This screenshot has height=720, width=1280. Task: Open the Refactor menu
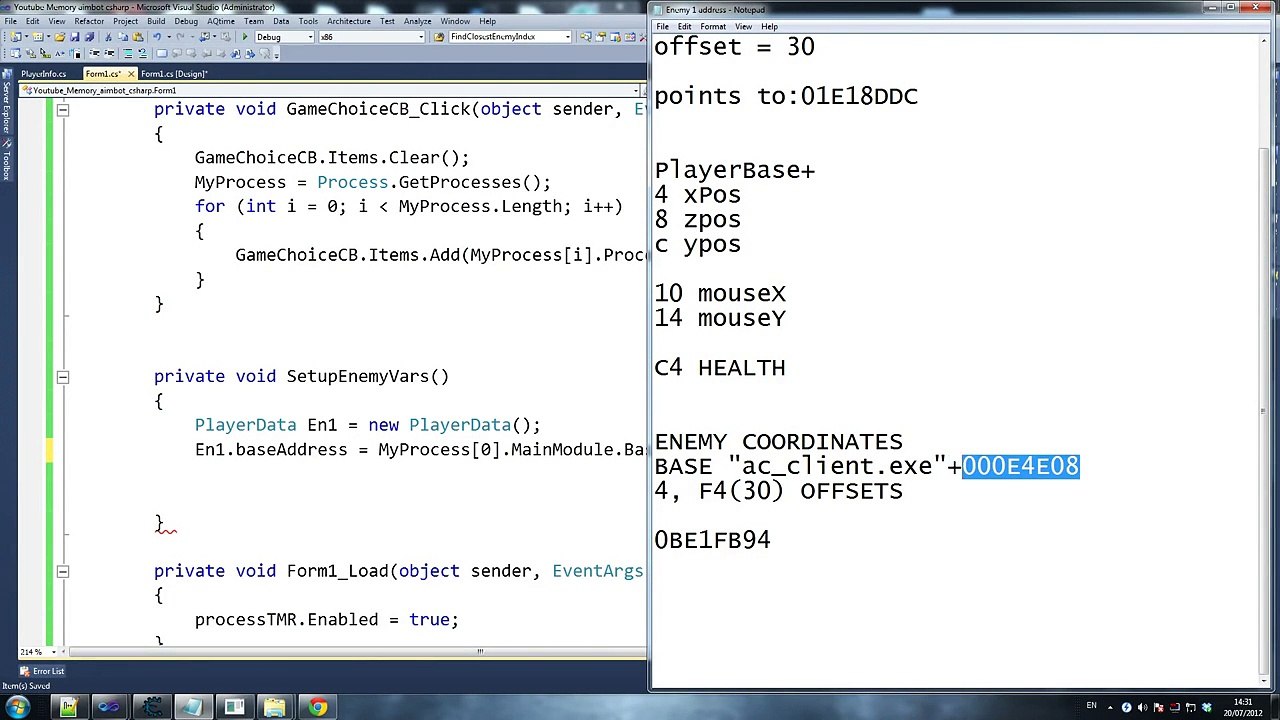click(x=89, y=21)
